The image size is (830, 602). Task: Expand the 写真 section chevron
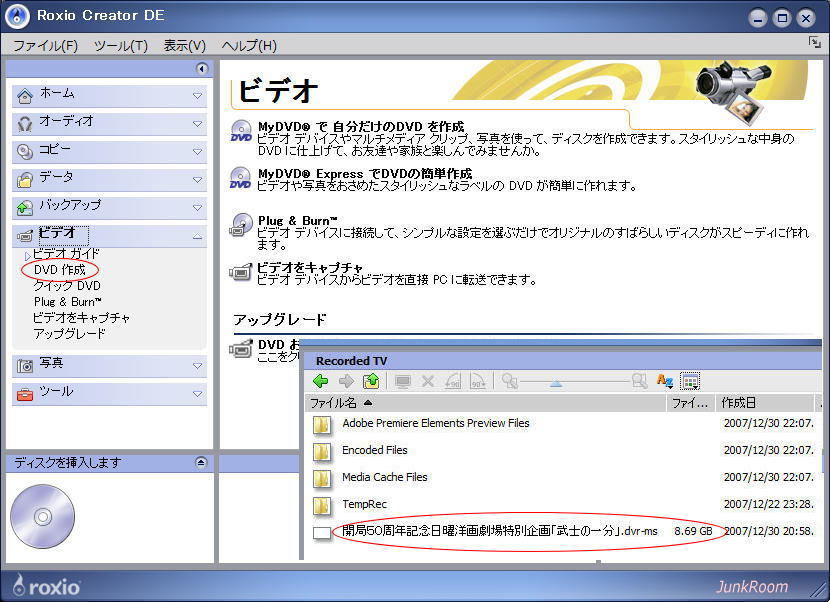tap(197, 366)
